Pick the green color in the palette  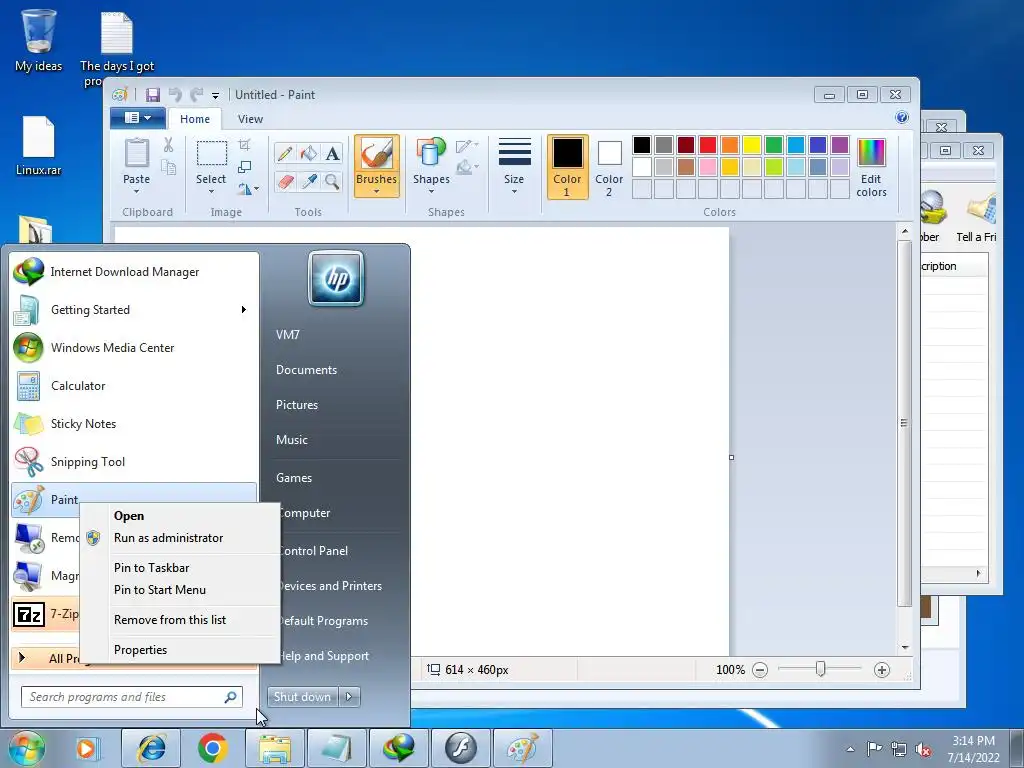point(774,145)
